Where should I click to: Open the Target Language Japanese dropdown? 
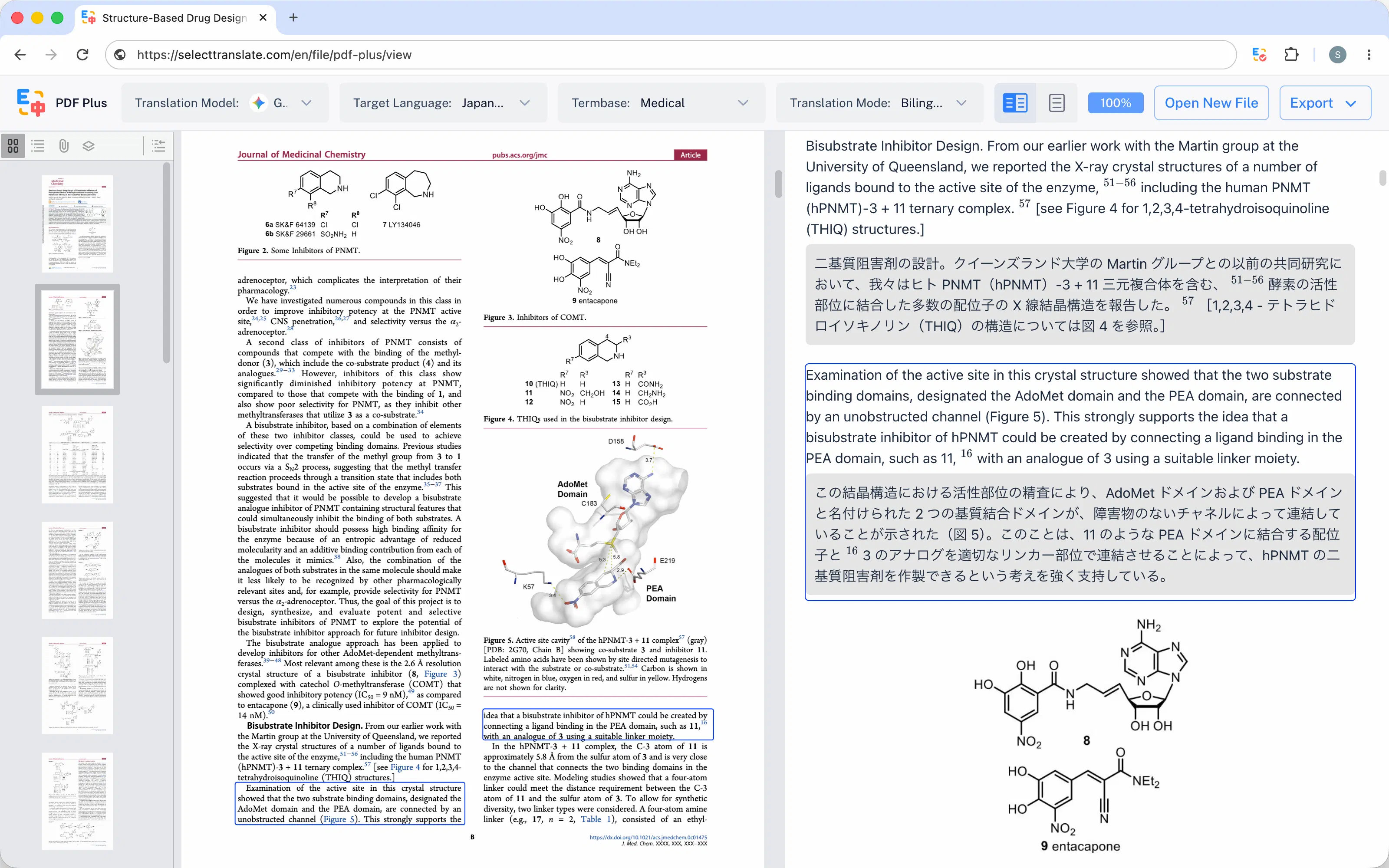[x=443, y=103]
